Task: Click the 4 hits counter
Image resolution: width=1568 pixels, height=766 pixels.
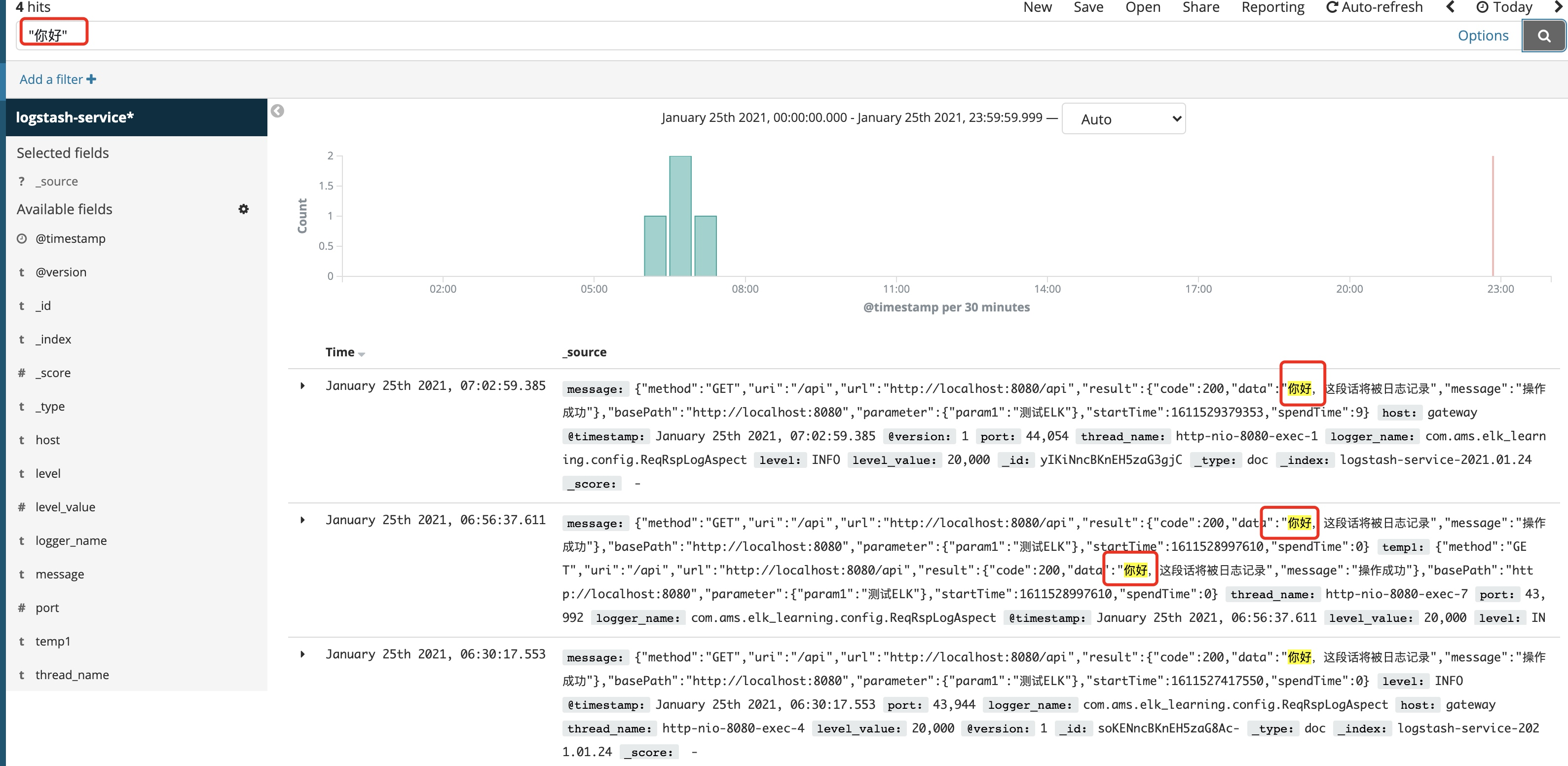Action: pyautogui.click(x=33, y=7)
